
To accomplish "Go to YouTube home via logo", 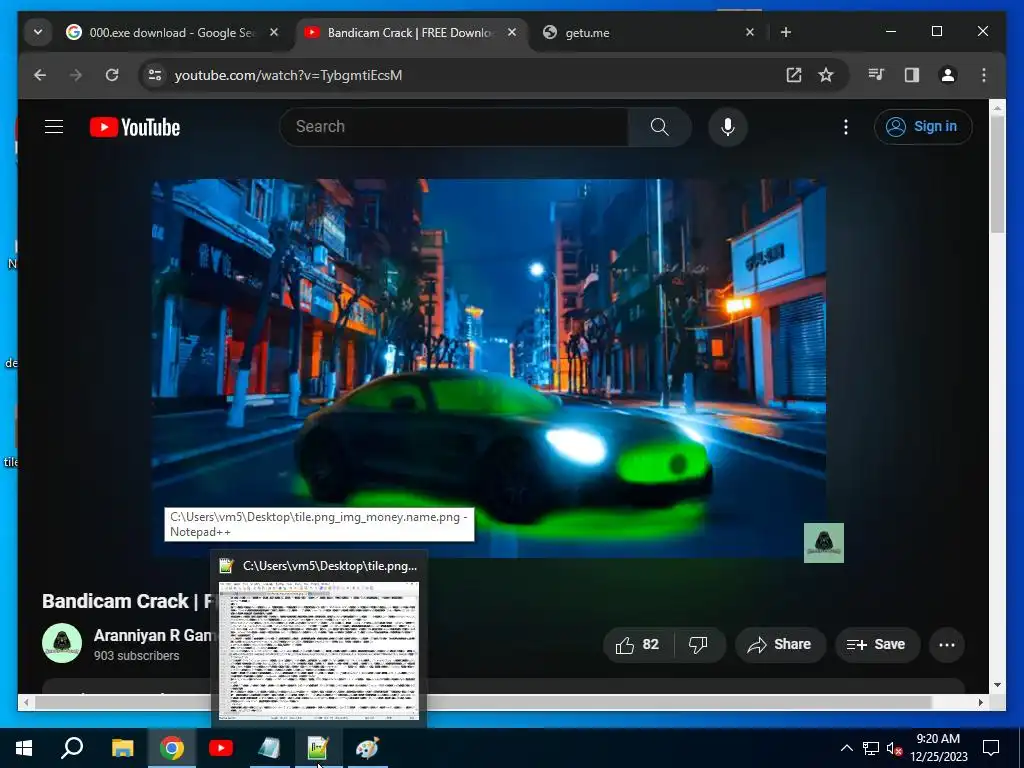I will click(135, 127).
